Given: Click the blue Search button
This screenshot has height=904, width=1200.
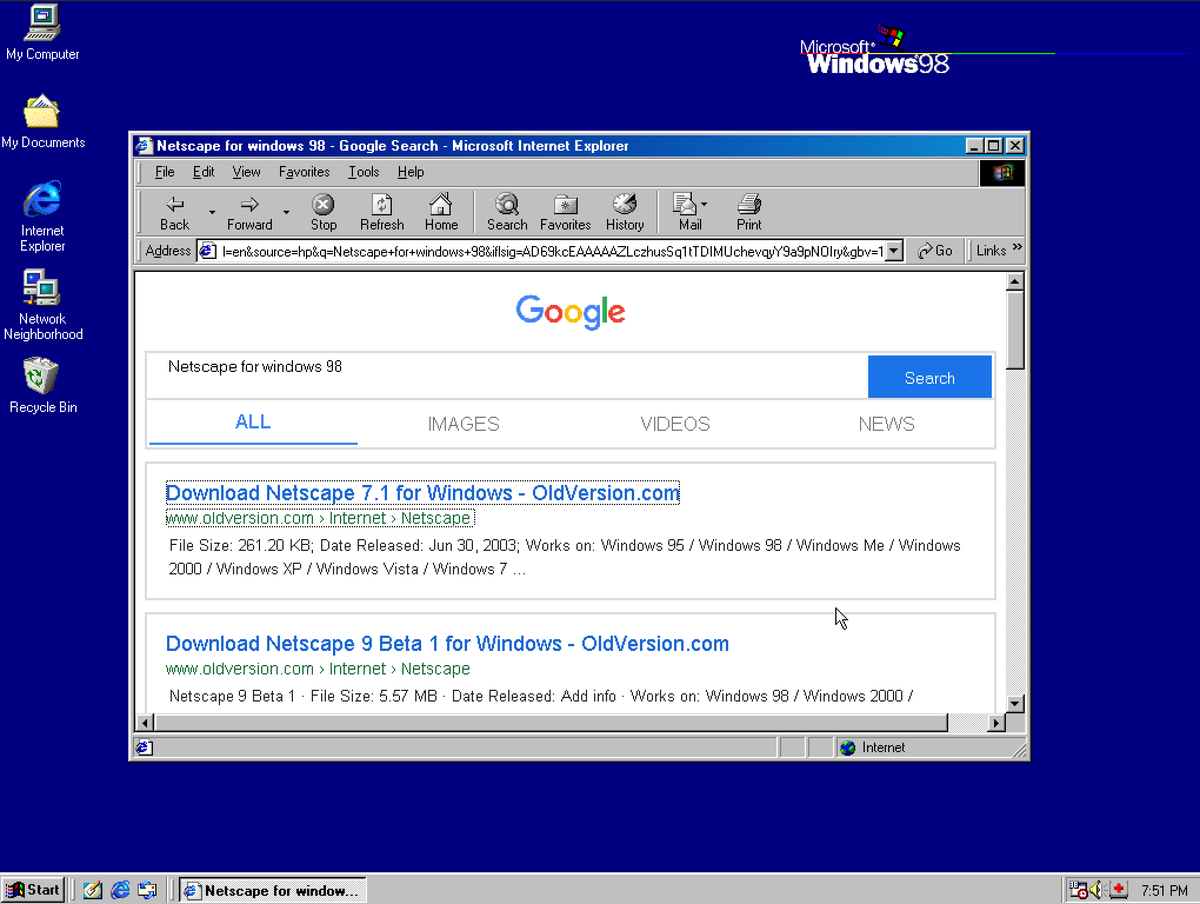Looking at the screenshot, I should click(x=930, y=377).
